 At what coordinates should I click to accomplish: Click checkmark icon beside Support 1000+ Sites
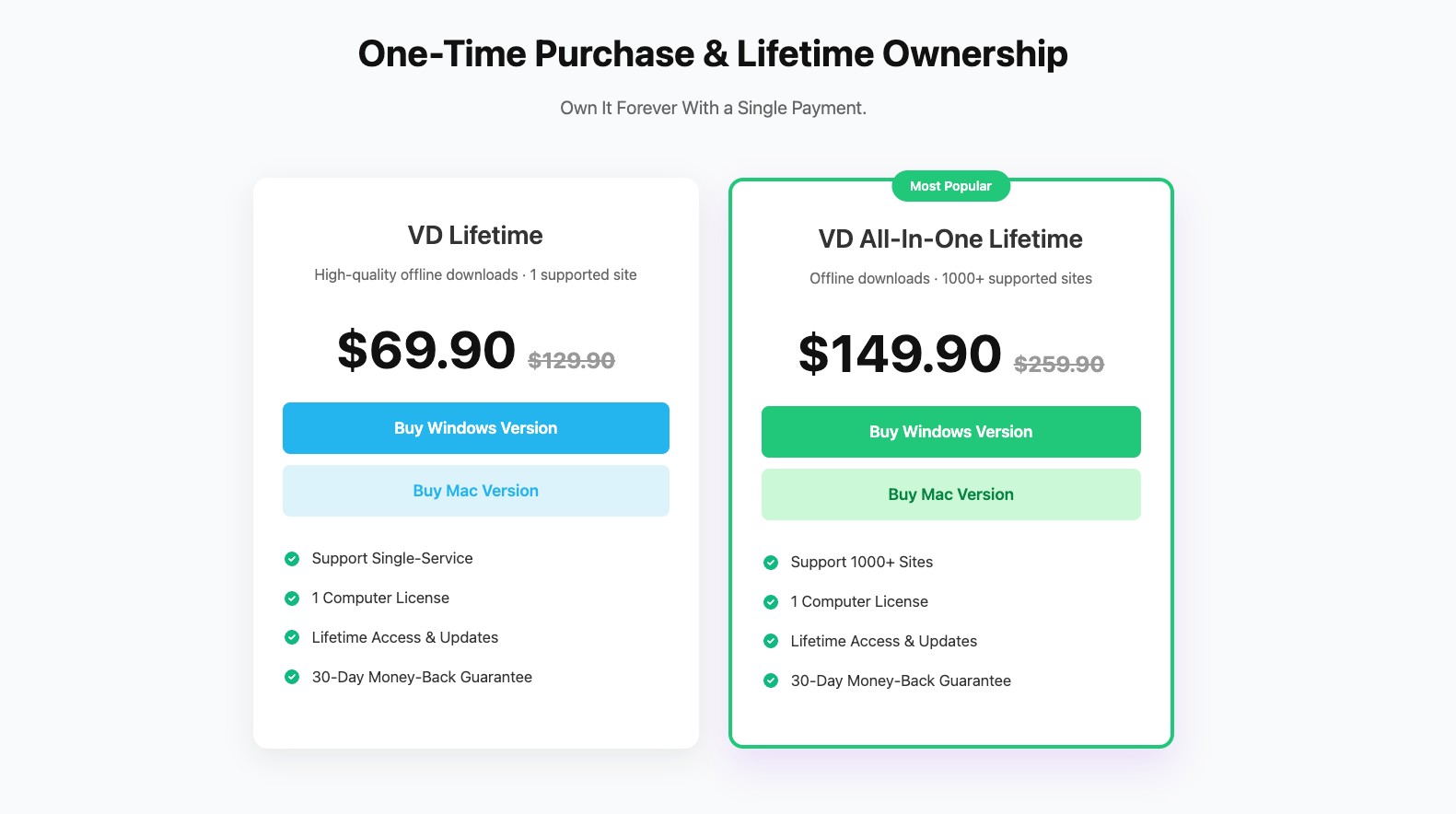click(771, 563)
